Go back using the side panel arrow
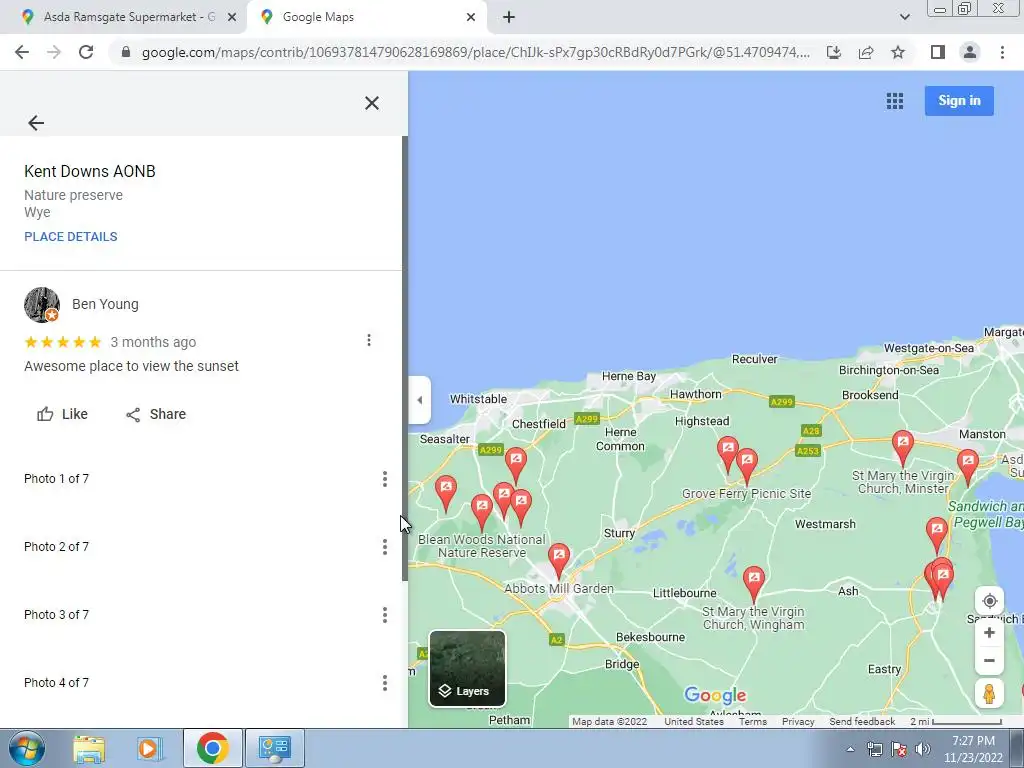The width and height of the screenshot is (1024, 768). (x=36, y=123)
